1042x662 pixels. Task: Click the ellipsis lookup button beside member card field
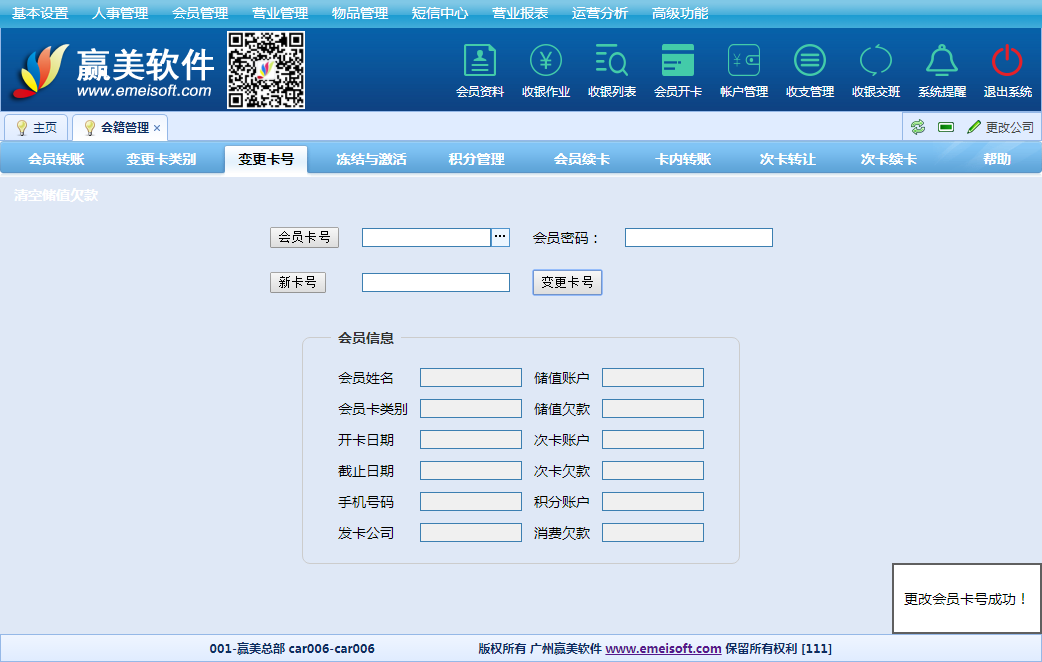tap(500, 237)
